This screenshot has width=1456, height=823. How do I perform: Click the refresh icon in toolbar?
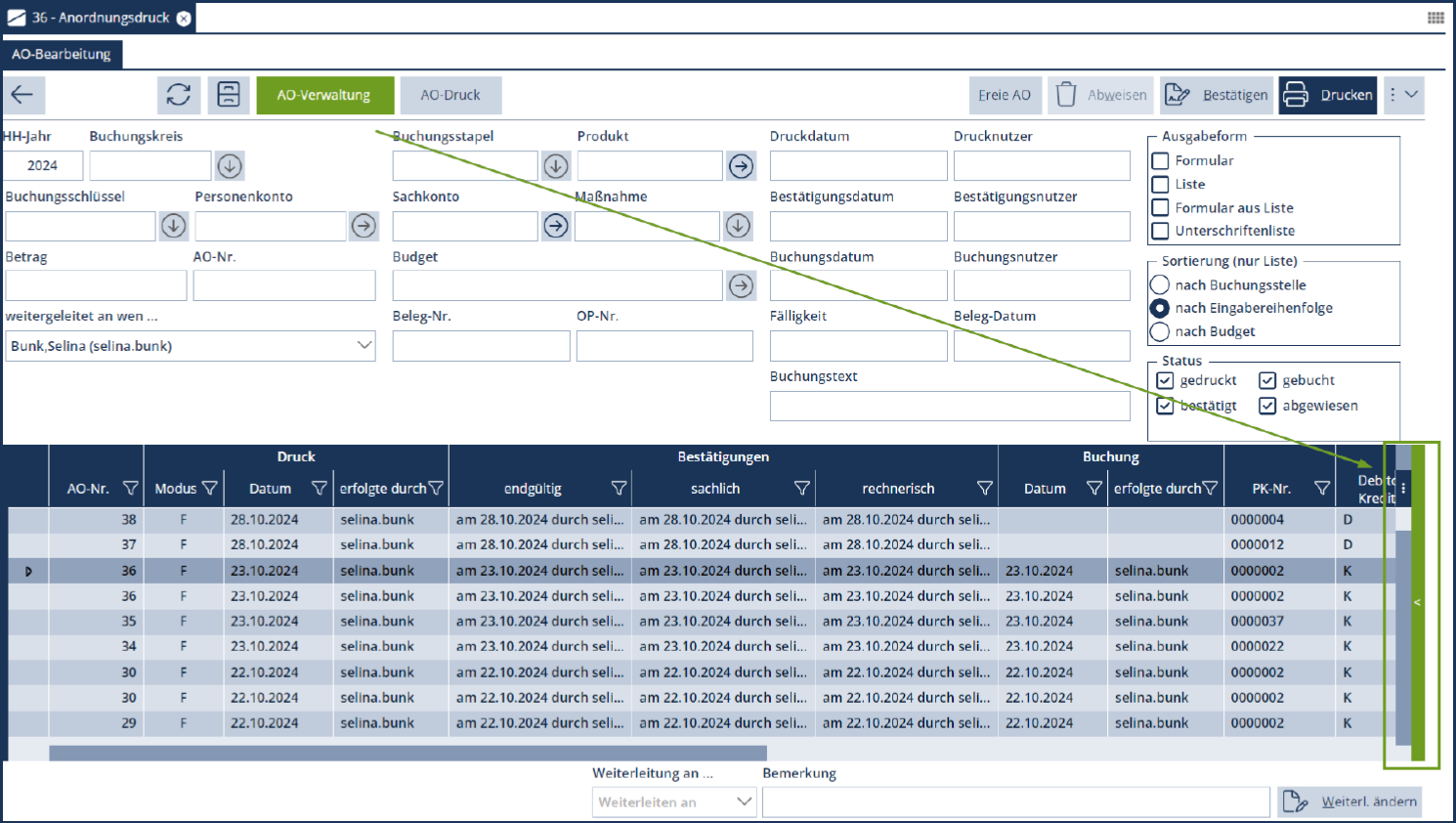tap(179, 95)
